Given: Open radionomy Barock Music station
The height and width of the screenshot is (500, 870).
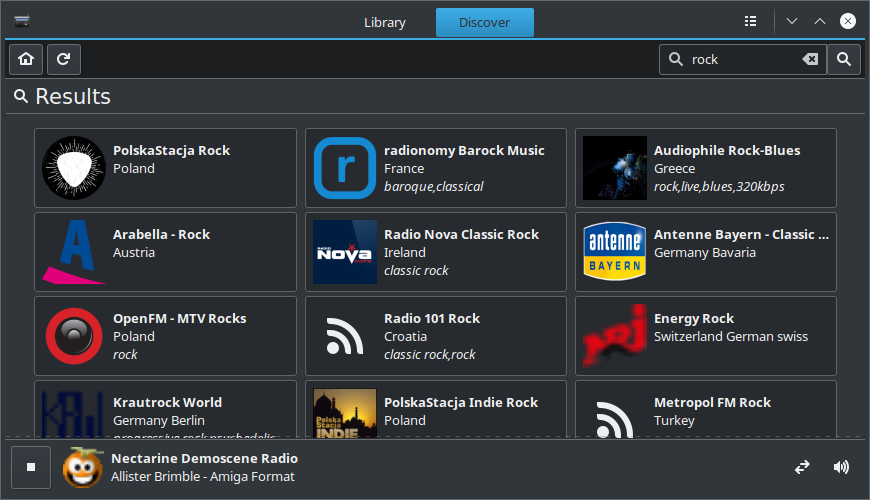Looking at the screenshot, I should tap(436, 168).
